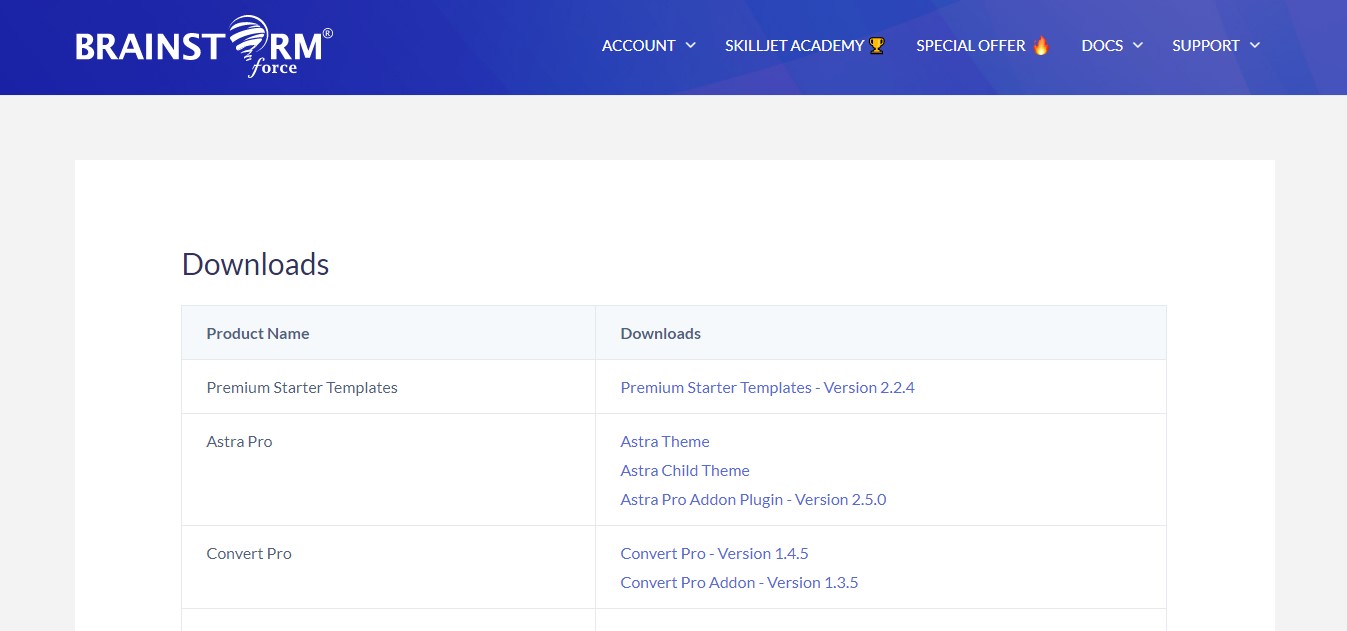1347x631 pixels.
Task: Click the fire icon beside Special Offer
Action: click(1040, 45)
